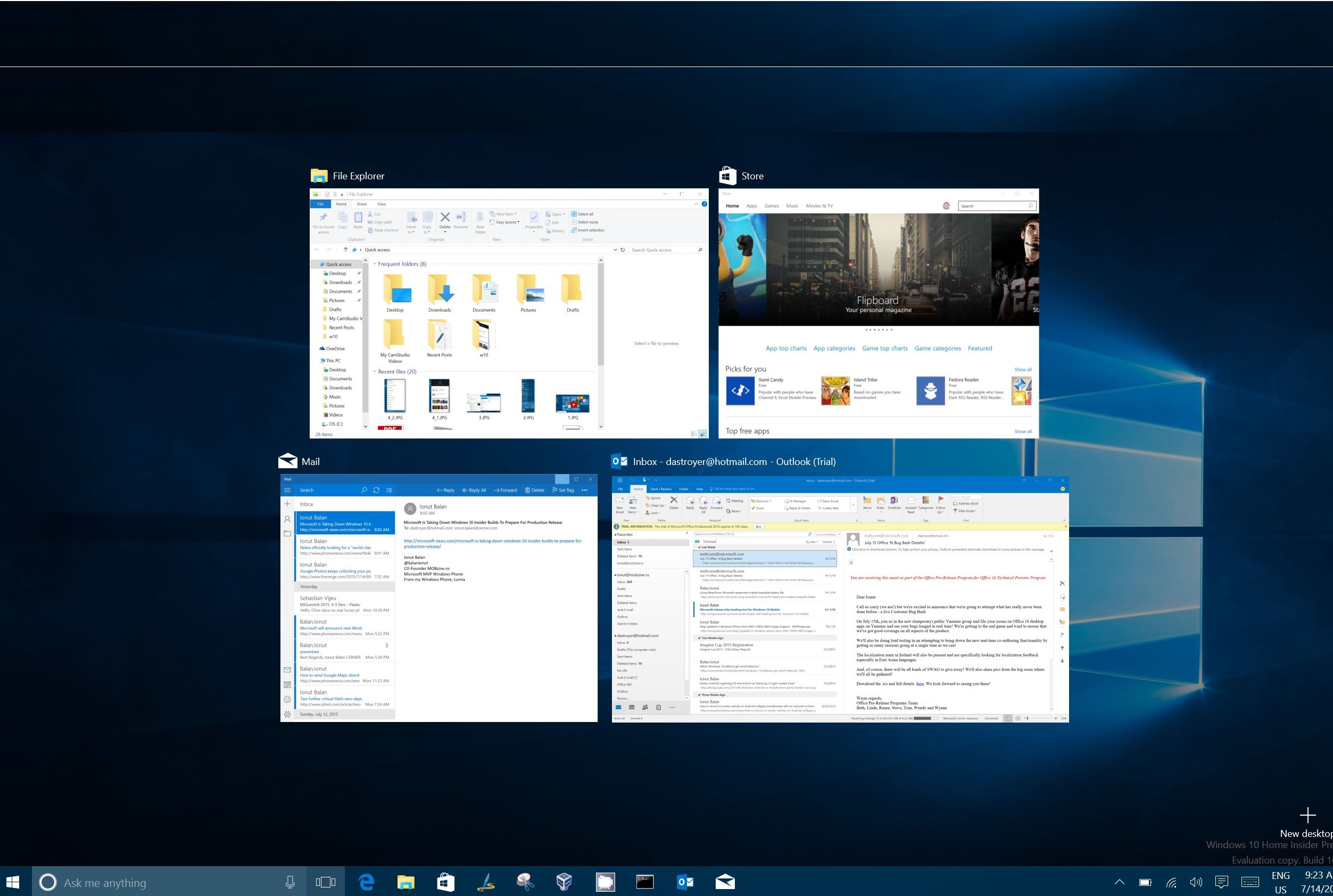Image resolution: width=1333 pixels, height=896 pixels.
Task: Click the Store shopping bag taskbar icon
Action: [445, 882]
